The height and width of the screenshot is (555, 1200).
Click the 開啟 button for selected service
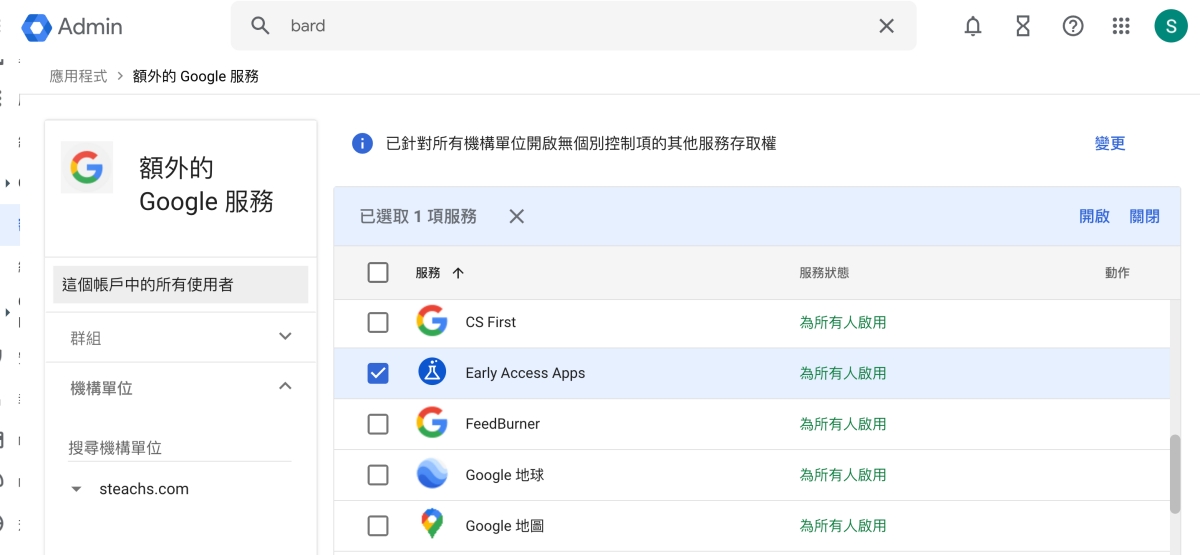(1094, 216)
